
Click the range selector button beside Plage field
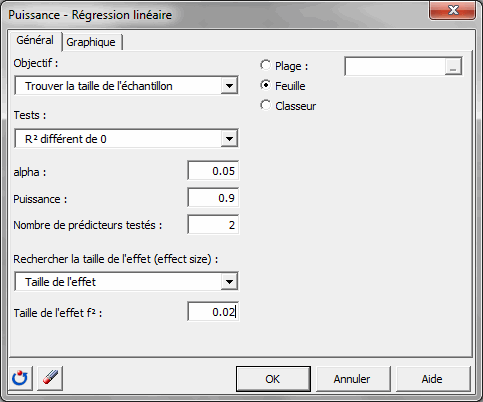453,67
